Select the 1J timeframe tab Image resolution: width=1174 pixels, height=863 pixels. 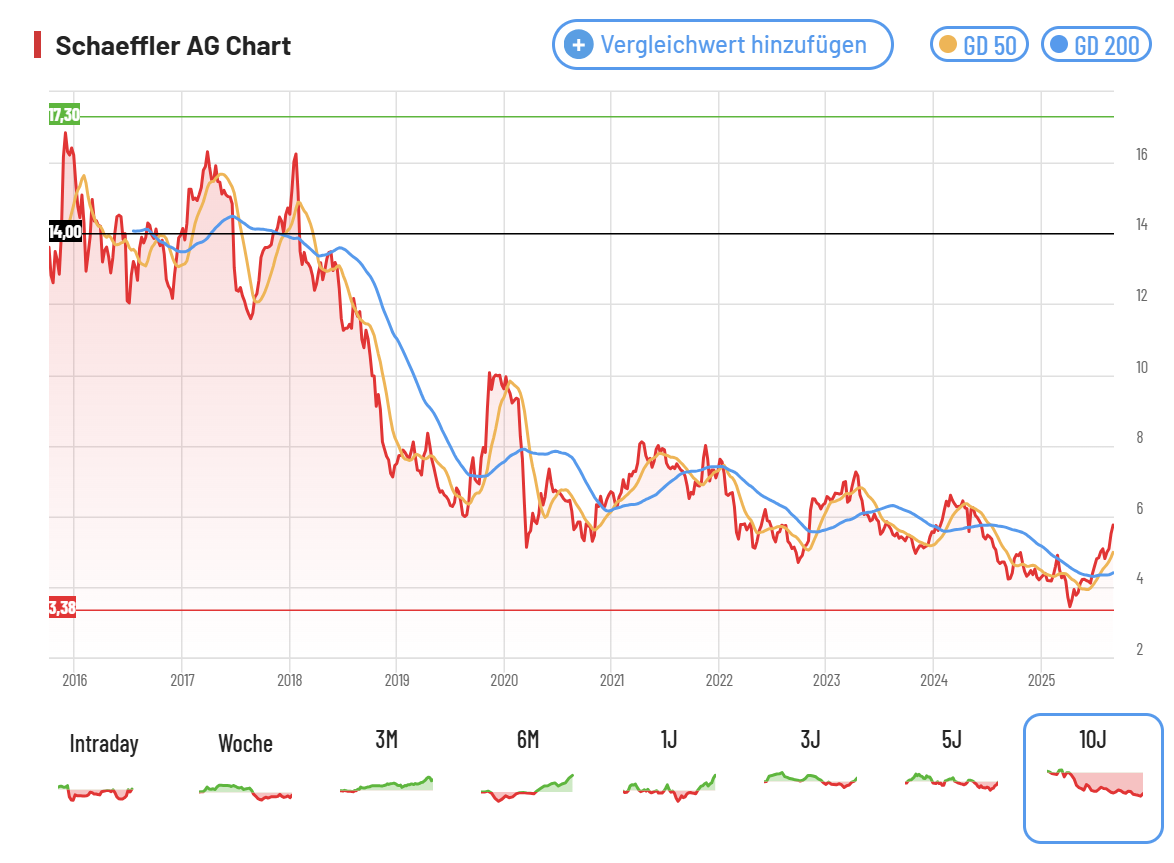669,740
